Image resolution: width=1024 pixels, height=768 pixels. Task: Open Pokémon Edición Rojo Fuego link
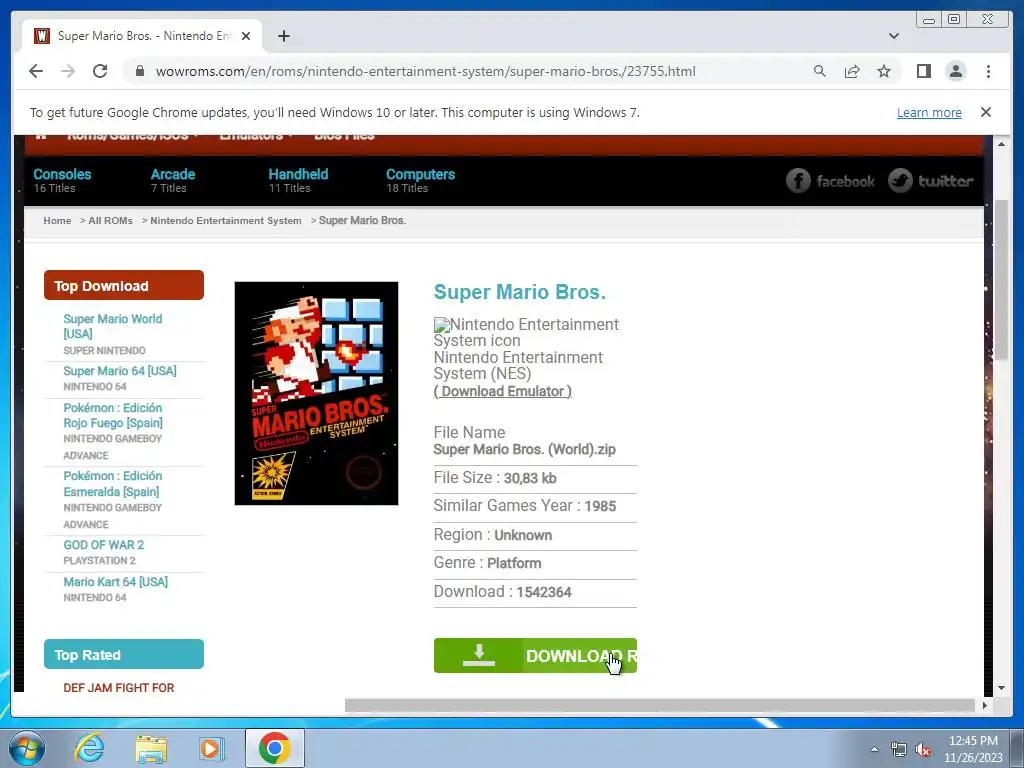(x=113, y=415)
